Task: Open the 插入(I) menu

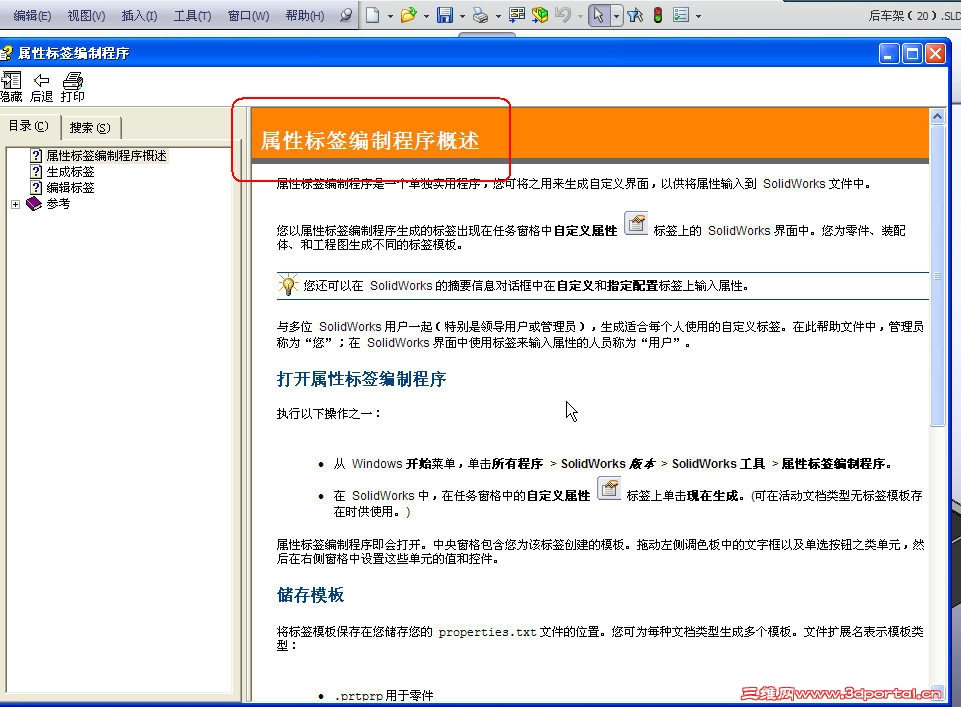Action: [139, 15]
